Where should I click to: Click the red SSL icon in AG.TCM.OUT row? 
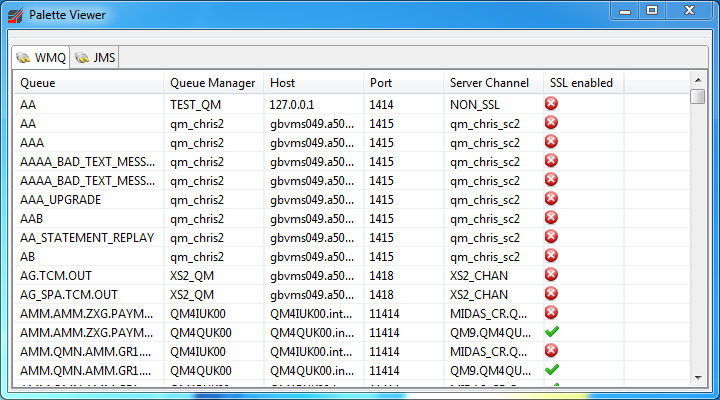coord(551,274)
